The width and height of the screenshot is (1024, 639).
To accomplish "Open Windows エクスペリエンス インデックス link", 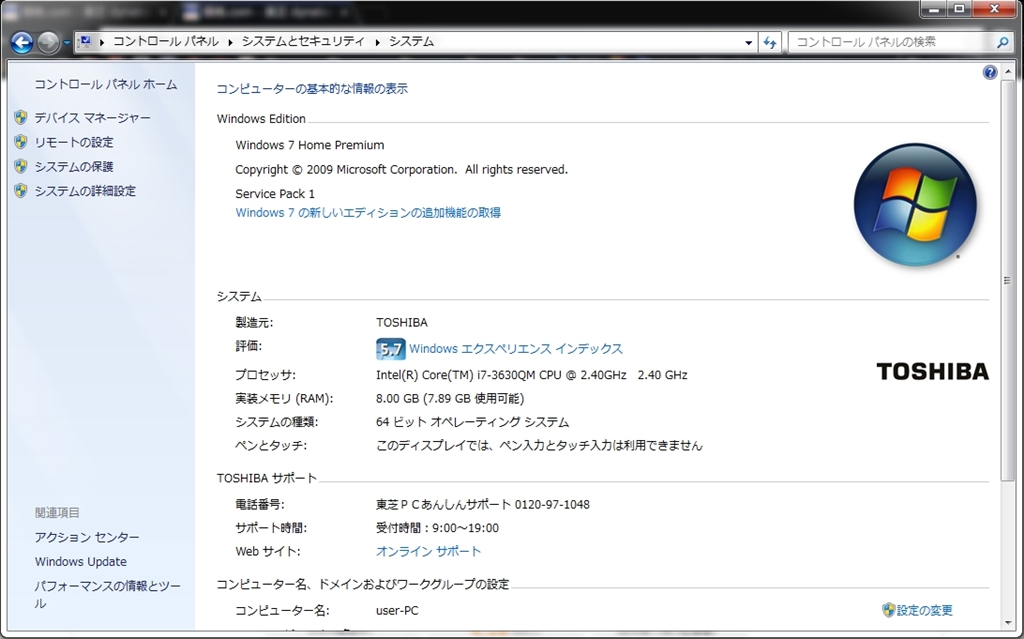I will (516, 349).
